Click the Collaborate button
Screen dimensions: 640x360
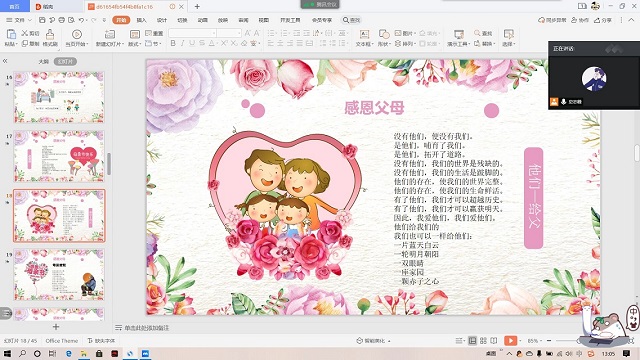580,20
